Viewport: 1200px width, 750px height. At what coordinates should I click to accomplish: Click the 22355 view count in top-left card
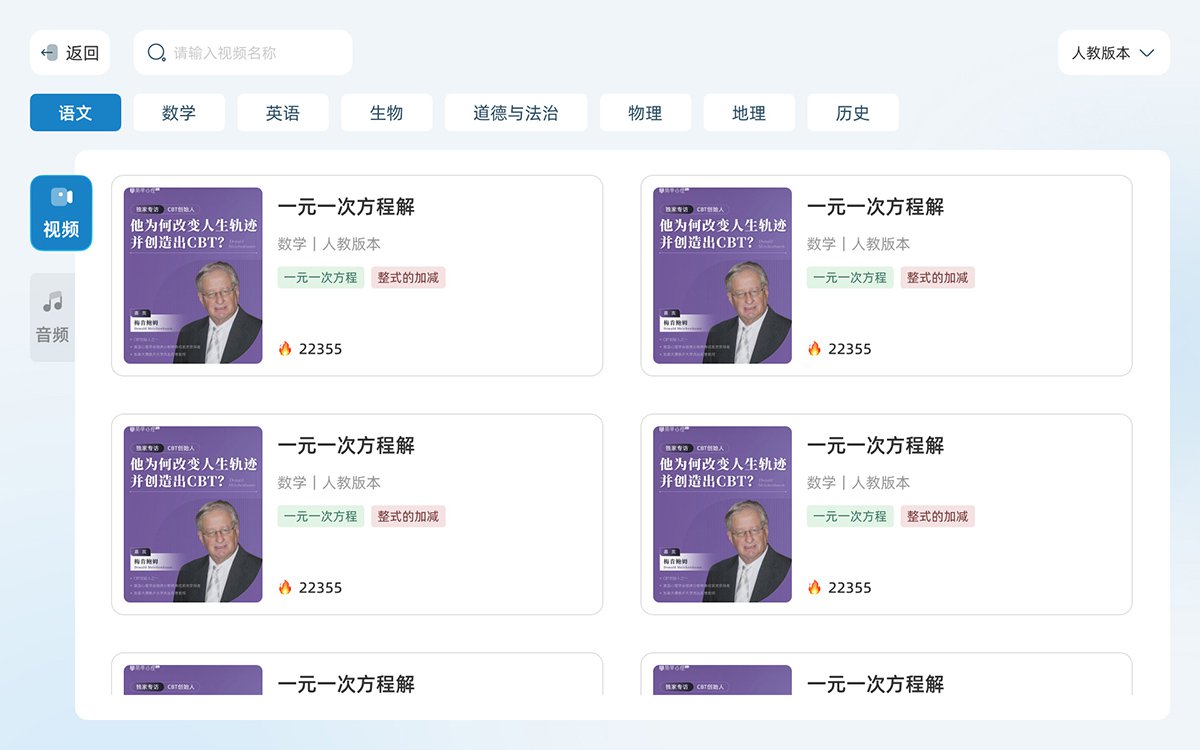pyautogui.click(x=321, y=349)
